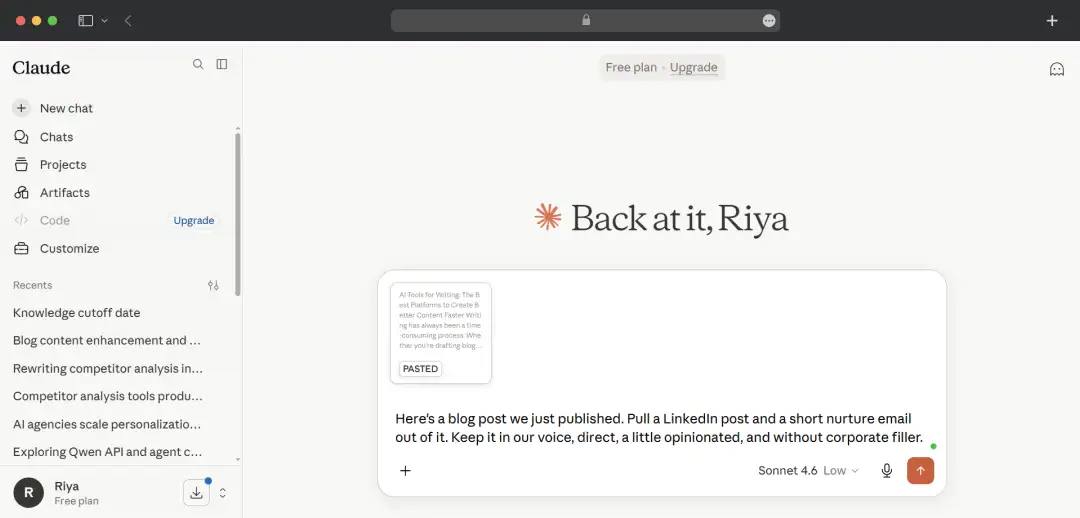Click the search icon in Claude sidebar
1080x518 pixels.
tap(198, 64)
